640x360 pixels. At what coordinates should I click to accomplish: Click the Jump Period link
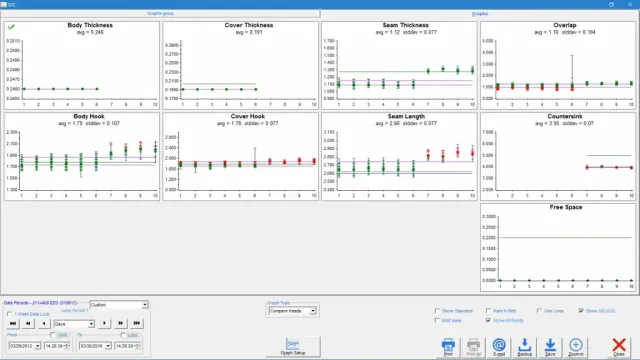[x=74, y=311]
